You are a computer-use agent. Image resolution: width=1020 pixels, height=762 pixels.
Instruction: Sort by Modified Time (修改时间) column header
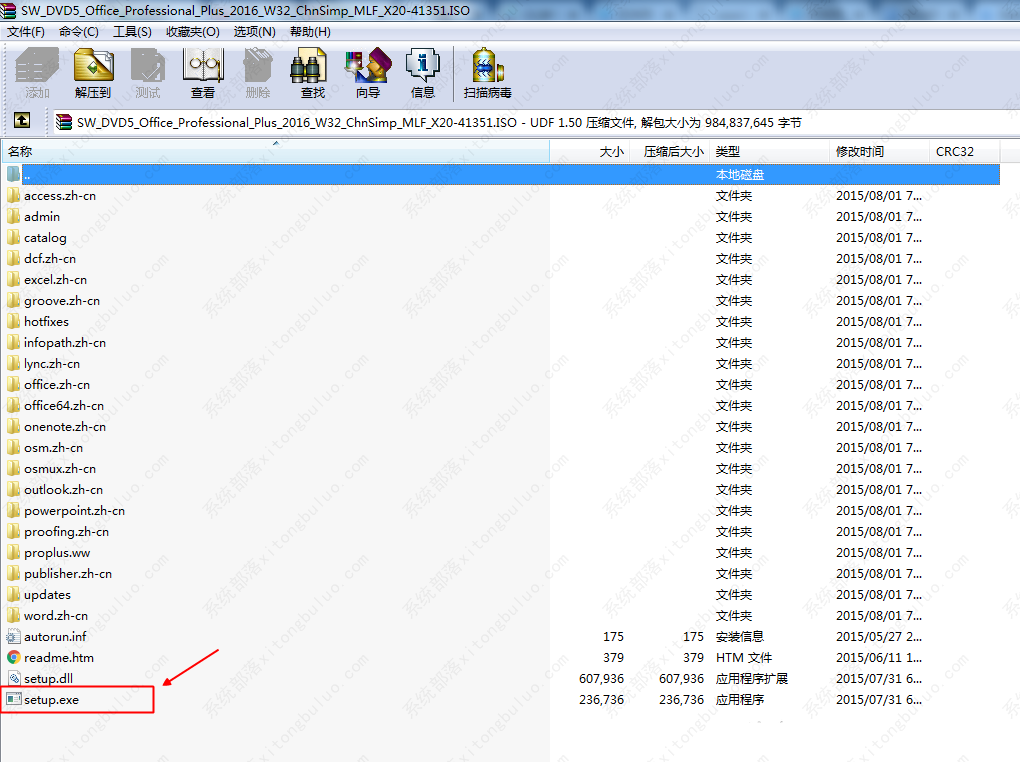click(879, 152)
